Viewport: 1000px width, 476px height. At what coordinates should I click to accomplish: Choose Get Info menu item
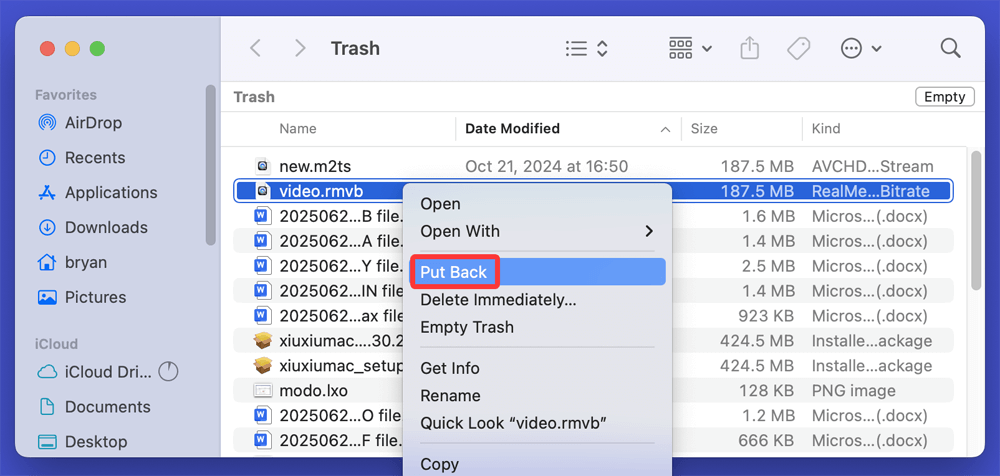(x=537, y=368)
